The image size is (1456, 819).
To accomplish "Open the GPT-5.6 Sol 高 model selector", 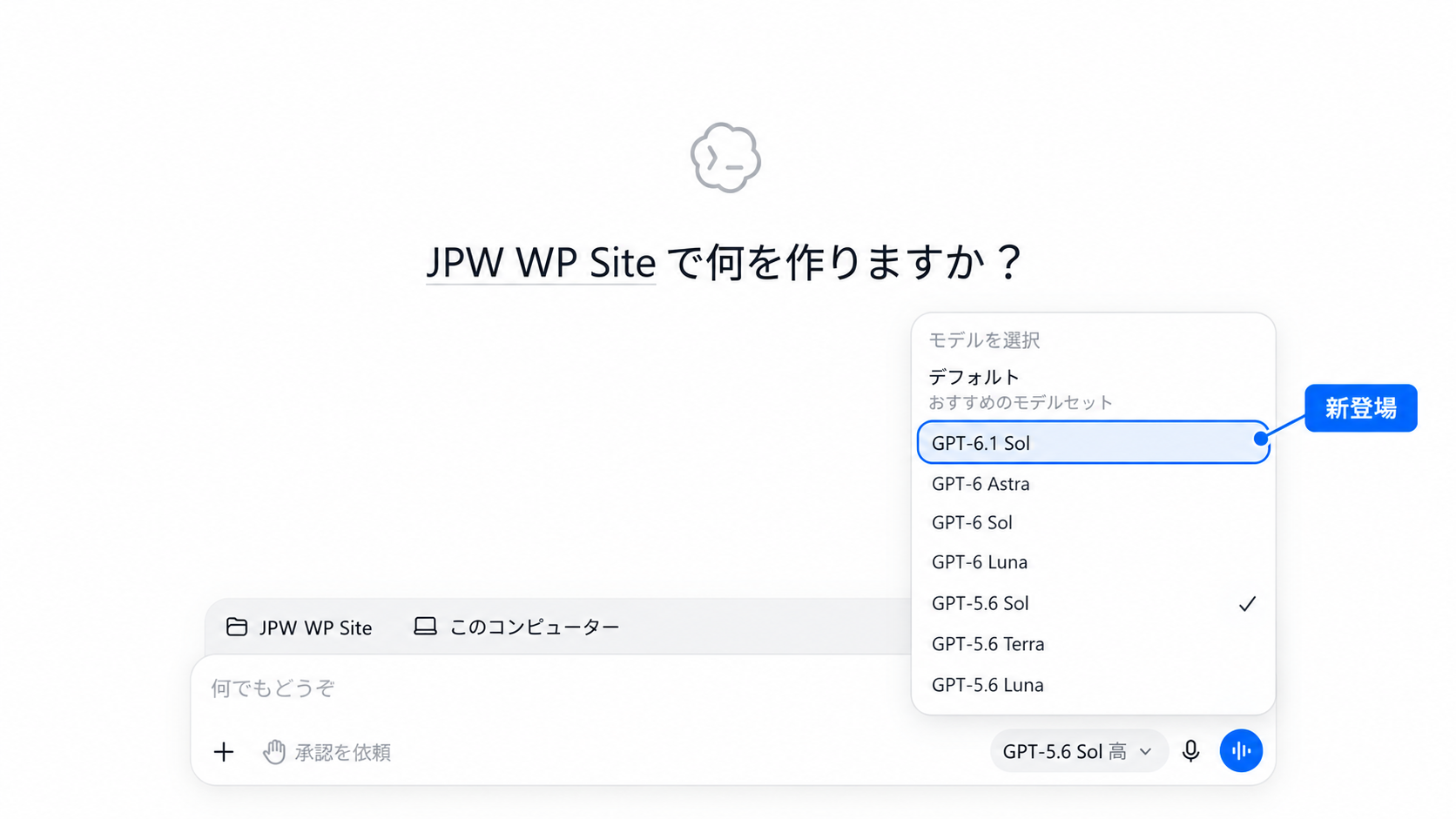I will pos(1078,751).
